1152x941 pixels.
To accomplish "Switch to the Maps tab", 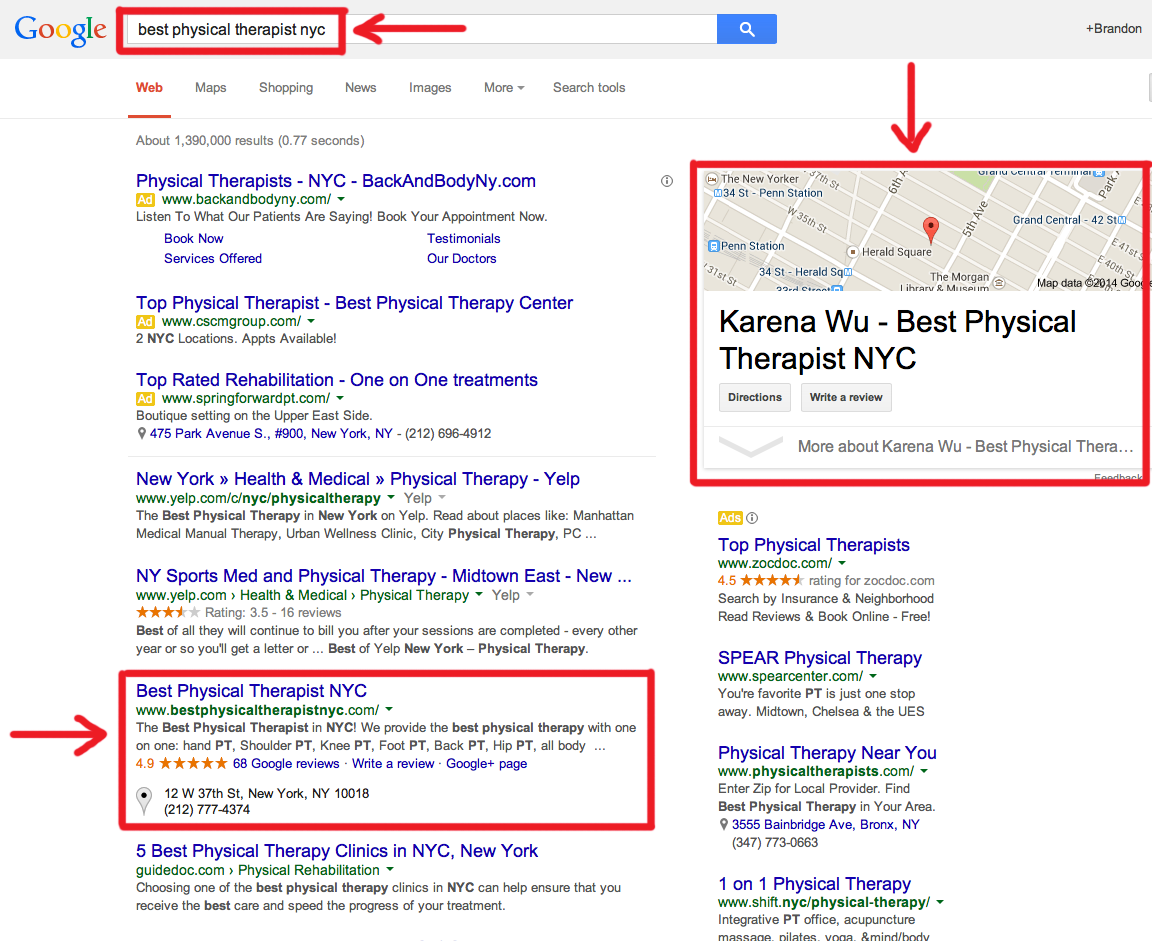I will coord(210,87).
